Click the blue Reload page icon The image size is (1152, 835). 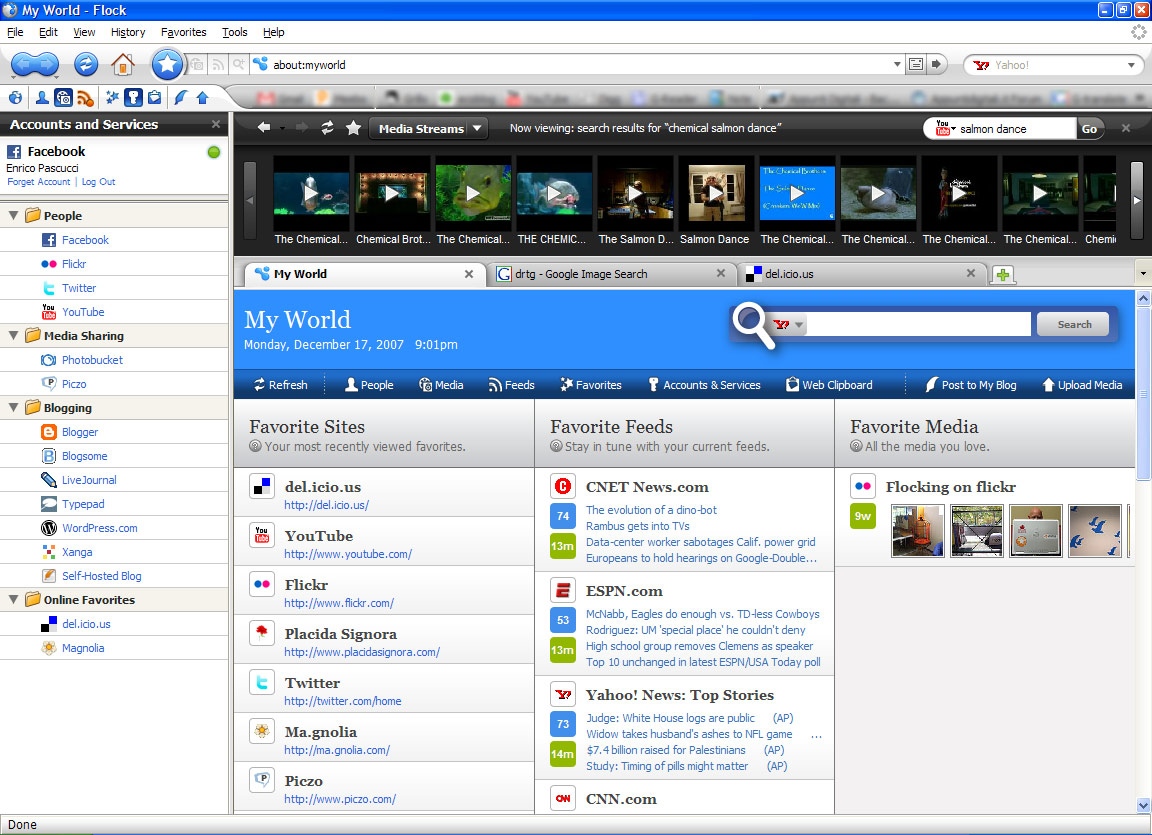pyautogui.click(x=86, y=65)
